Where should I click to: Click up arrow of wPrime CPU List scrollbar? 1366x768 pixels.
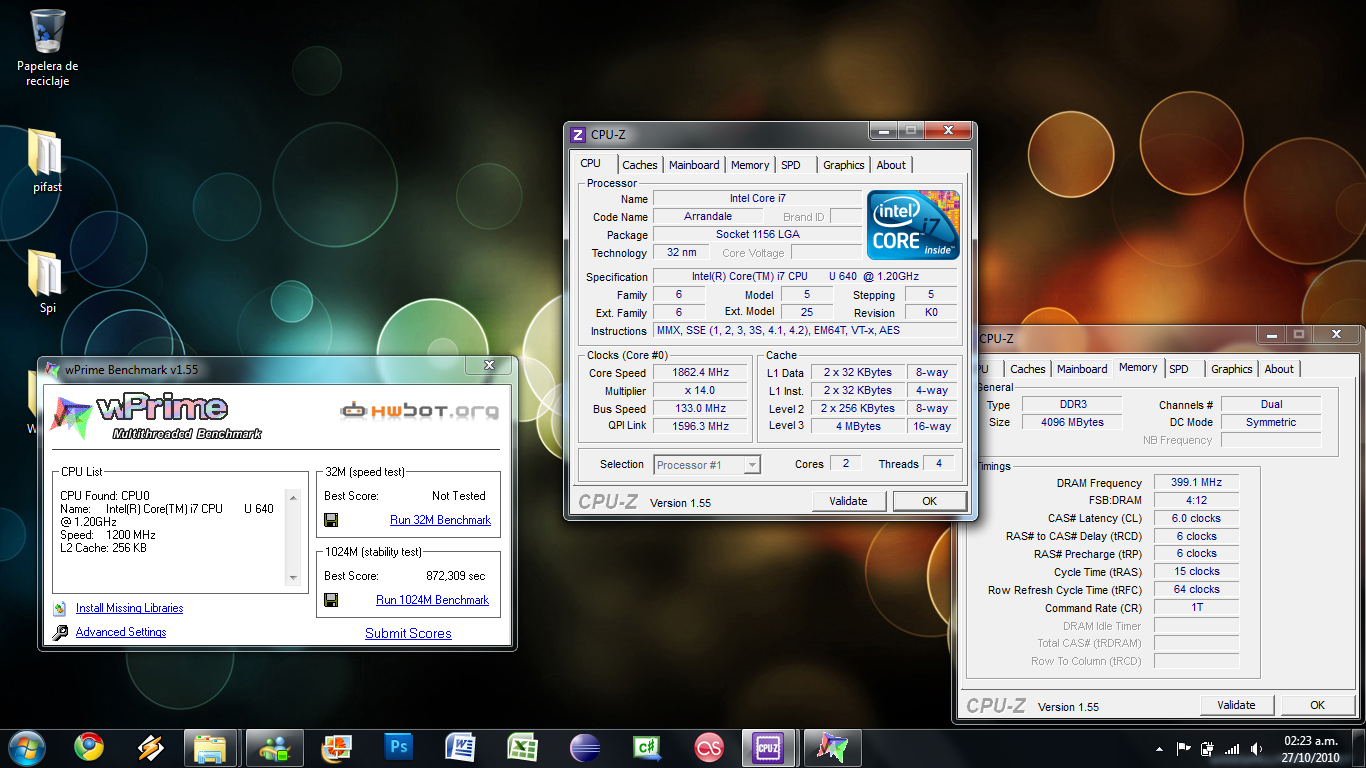coord(293,497)
